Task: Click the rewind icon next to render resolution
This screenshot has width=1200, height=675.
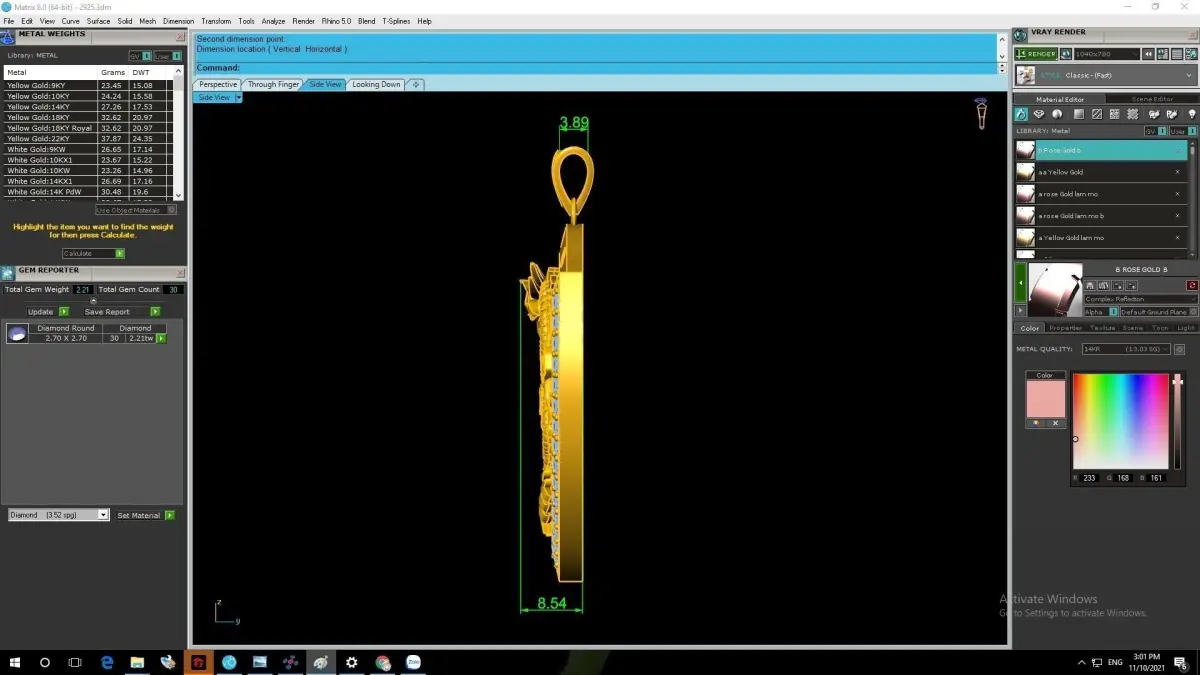Action: pyautogui.click(x=1148, y=54)
